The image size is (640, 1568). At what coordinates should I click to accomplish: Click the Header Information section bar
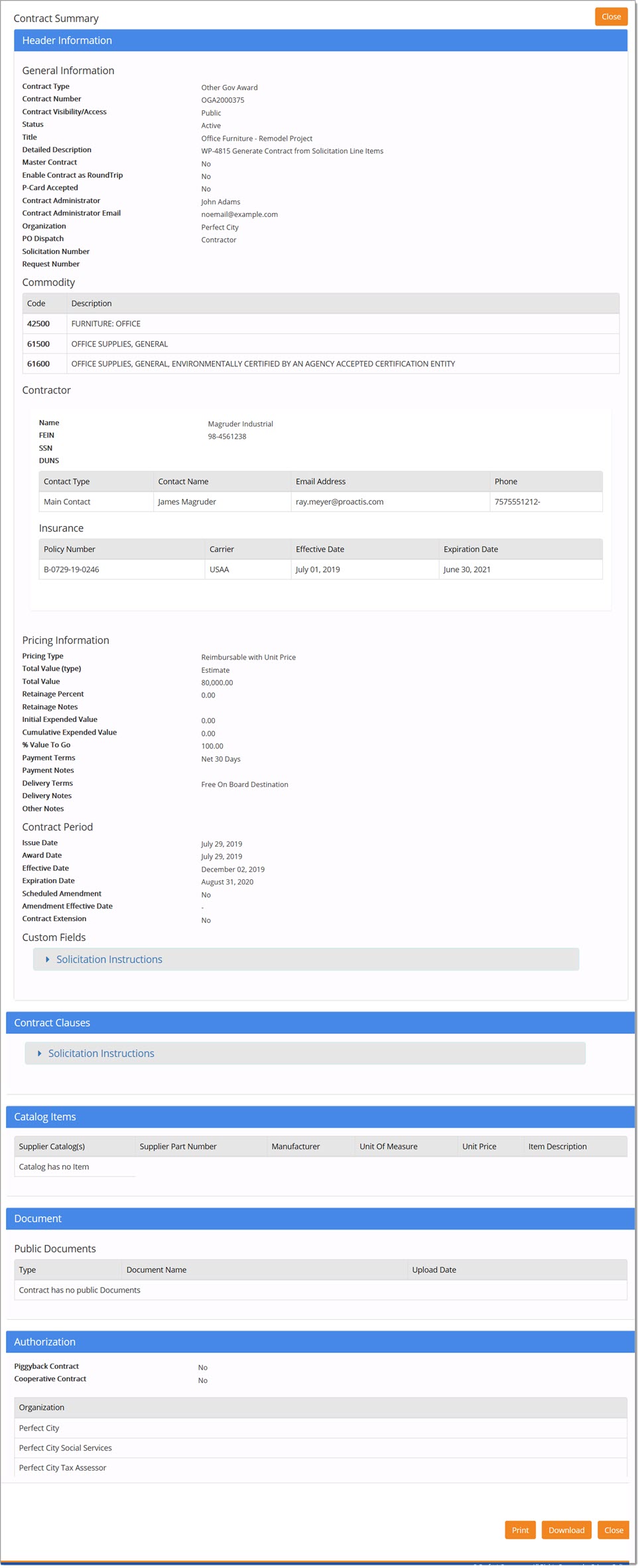pos(320,40)
